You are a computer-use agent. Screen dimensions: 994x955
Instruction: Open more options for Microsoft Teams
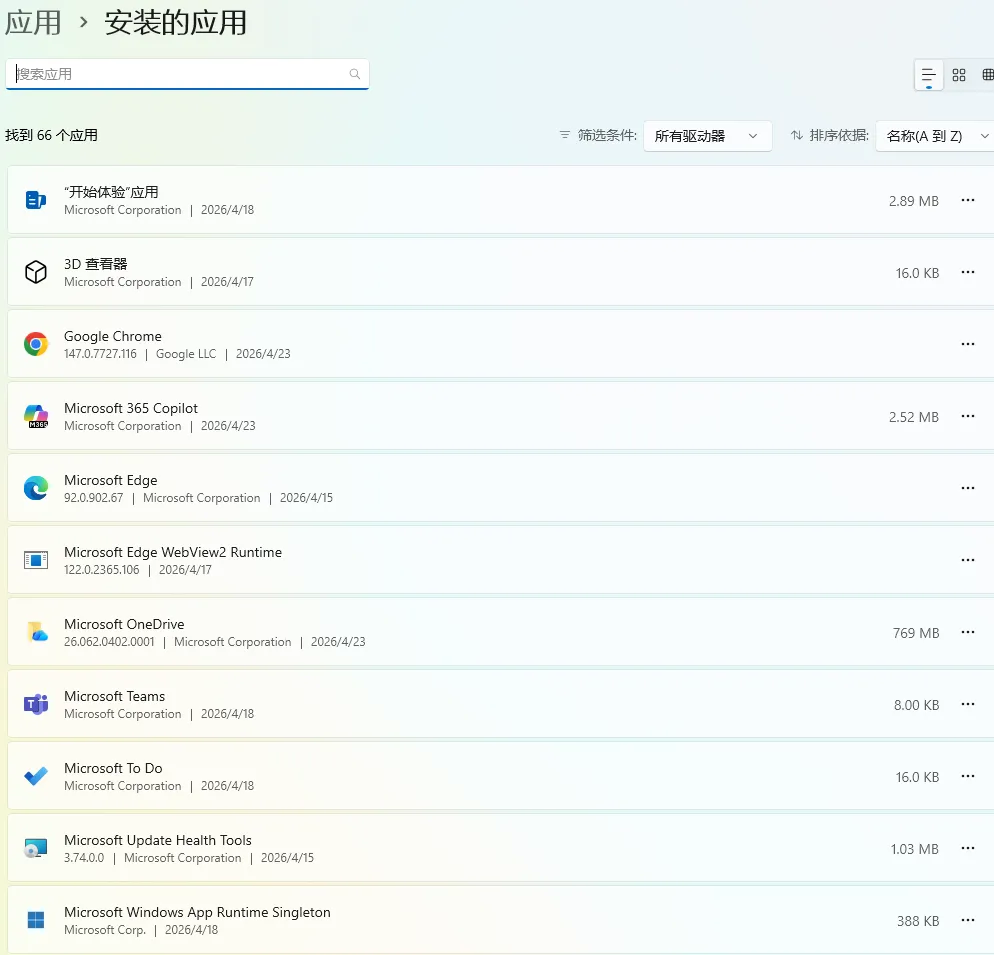pos(968,704)
